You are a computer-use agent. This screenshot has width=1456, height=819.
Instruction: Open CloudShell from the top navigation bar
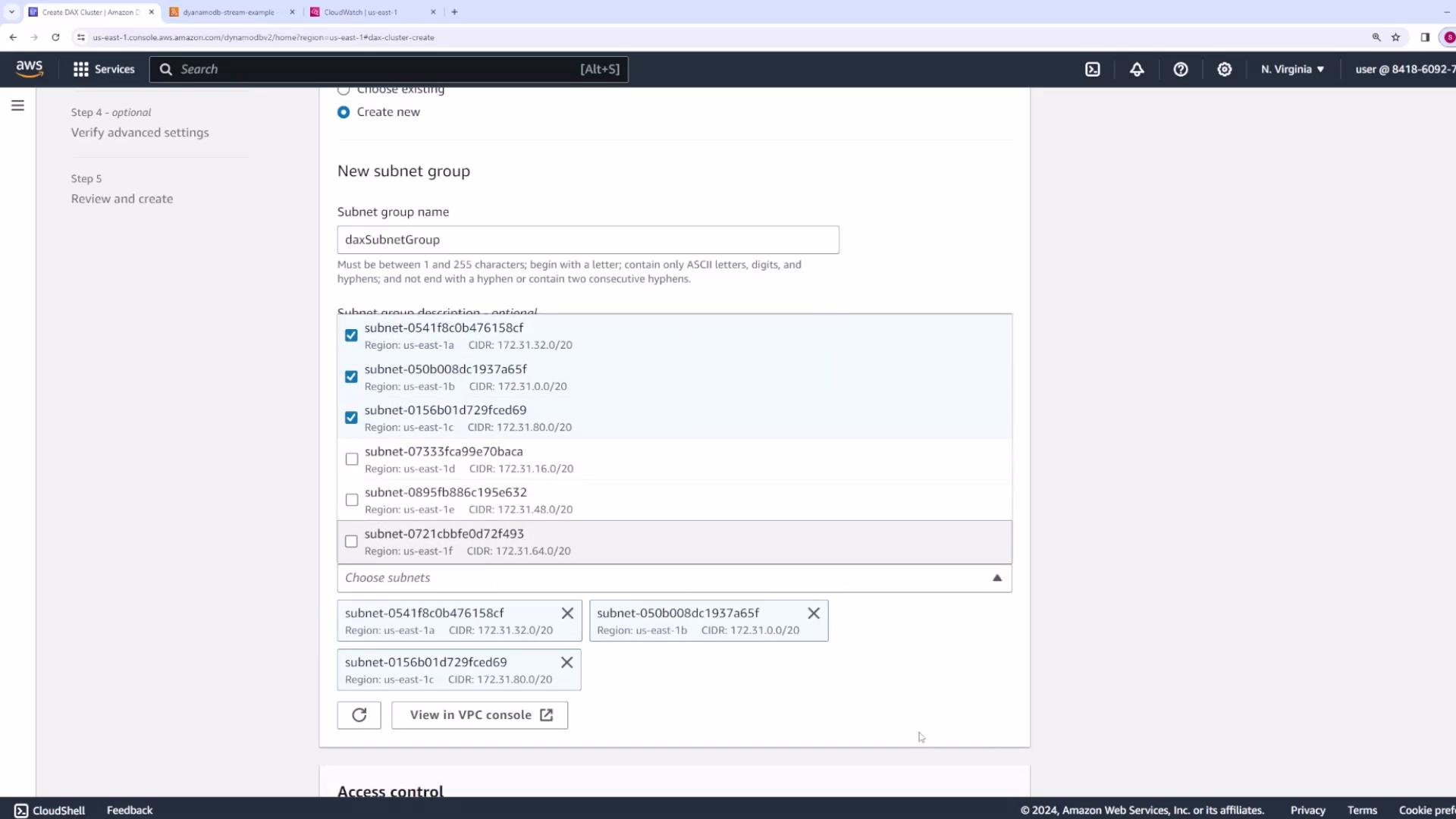coord(1093,69)
